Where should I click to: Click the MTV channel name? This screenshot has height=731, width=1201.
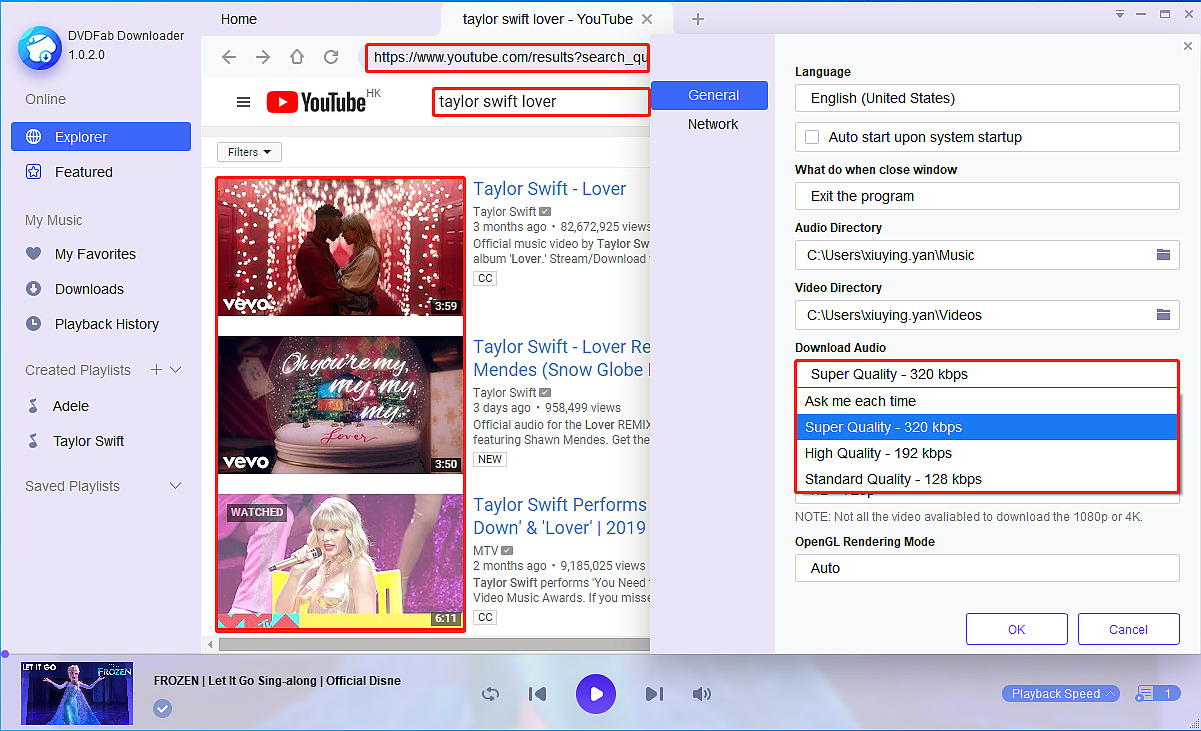487,550
